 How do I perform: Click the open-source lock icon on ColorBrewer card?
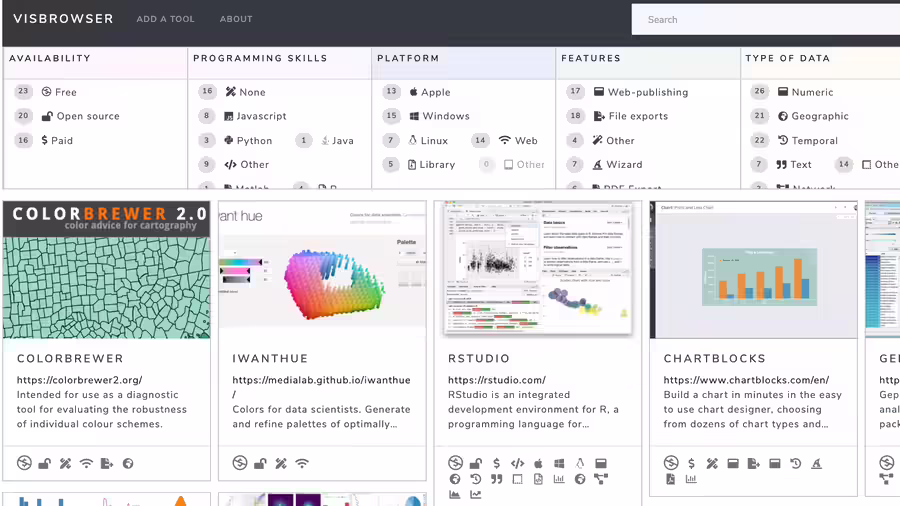[x=45, y=464]
